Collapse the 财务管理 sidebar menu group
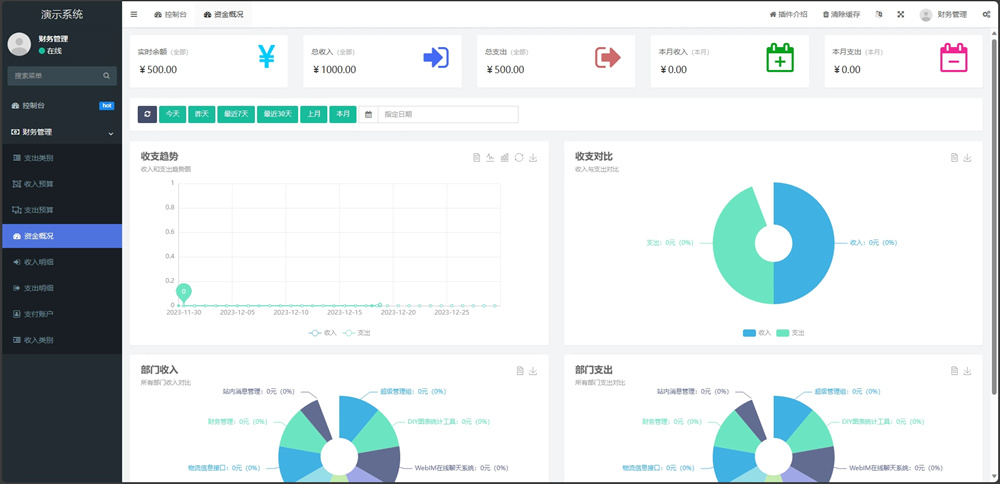The height and width of the screenshot is (484, 1000). (61, 133)
